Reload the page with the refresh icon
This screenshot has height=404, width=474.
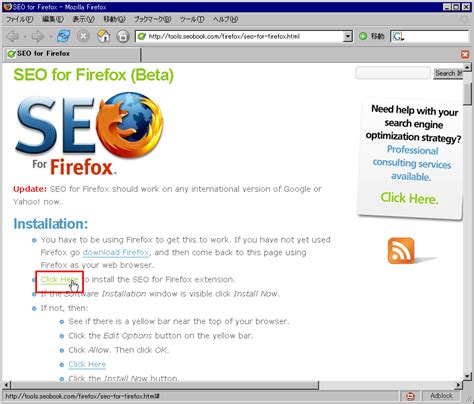pos(63,36)
